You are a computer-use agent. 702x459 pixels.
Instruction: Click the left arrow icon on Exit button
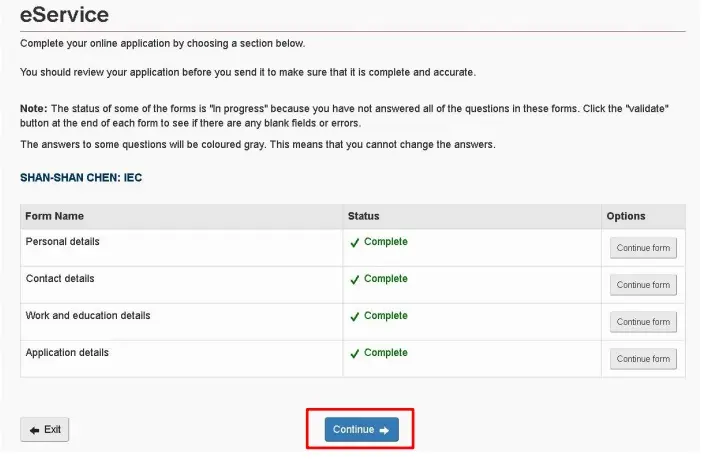(34, 430)
